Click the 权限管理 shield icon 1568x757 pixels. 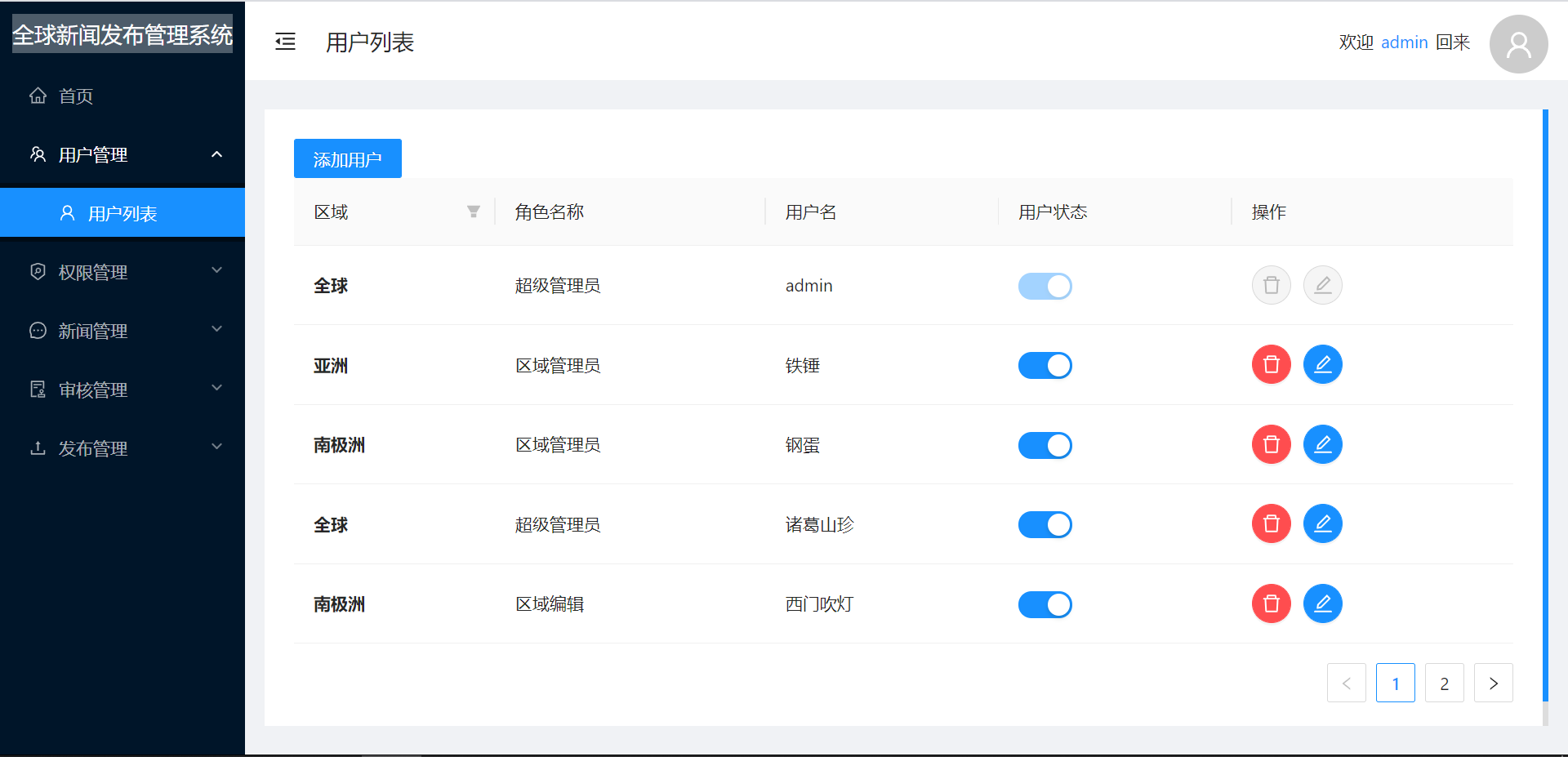(x=38, y=272)
